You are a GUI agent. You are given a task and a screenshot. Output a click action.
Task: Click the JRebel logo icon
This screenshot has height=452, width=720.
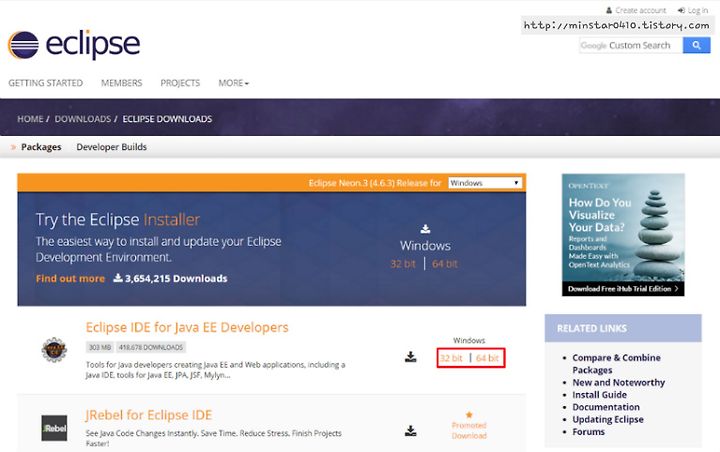[x=54, y=428]
